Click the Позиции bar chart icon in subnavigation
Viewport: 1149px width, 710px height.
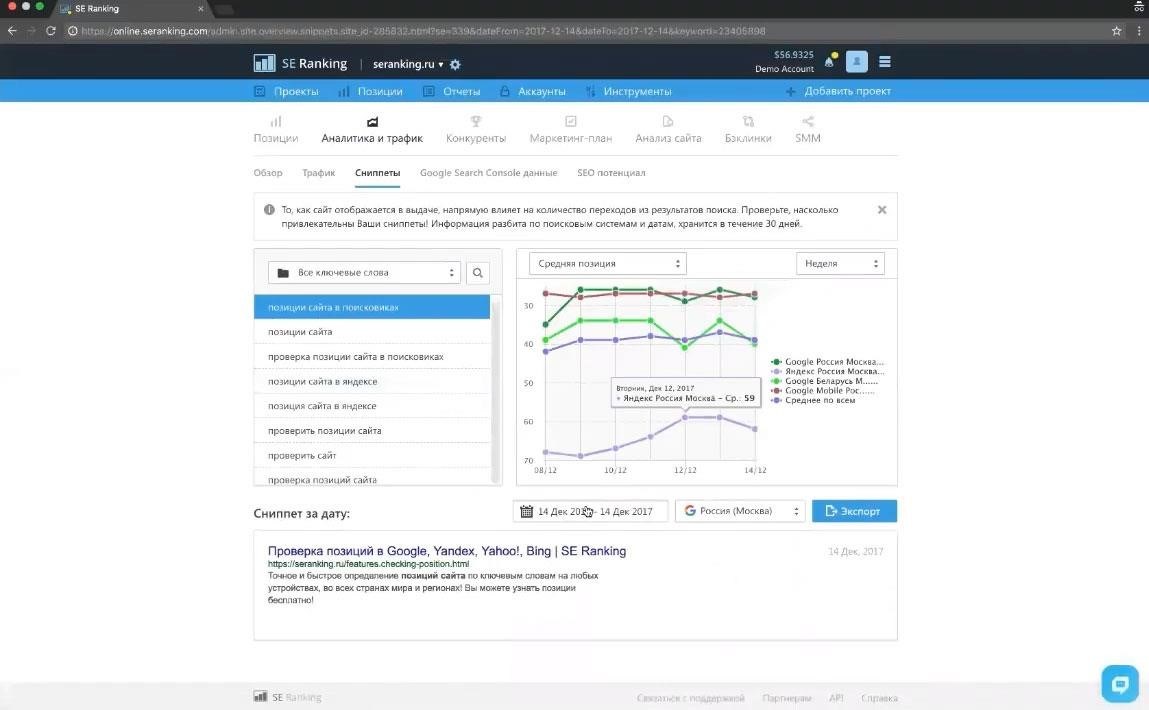pos(276,122)
